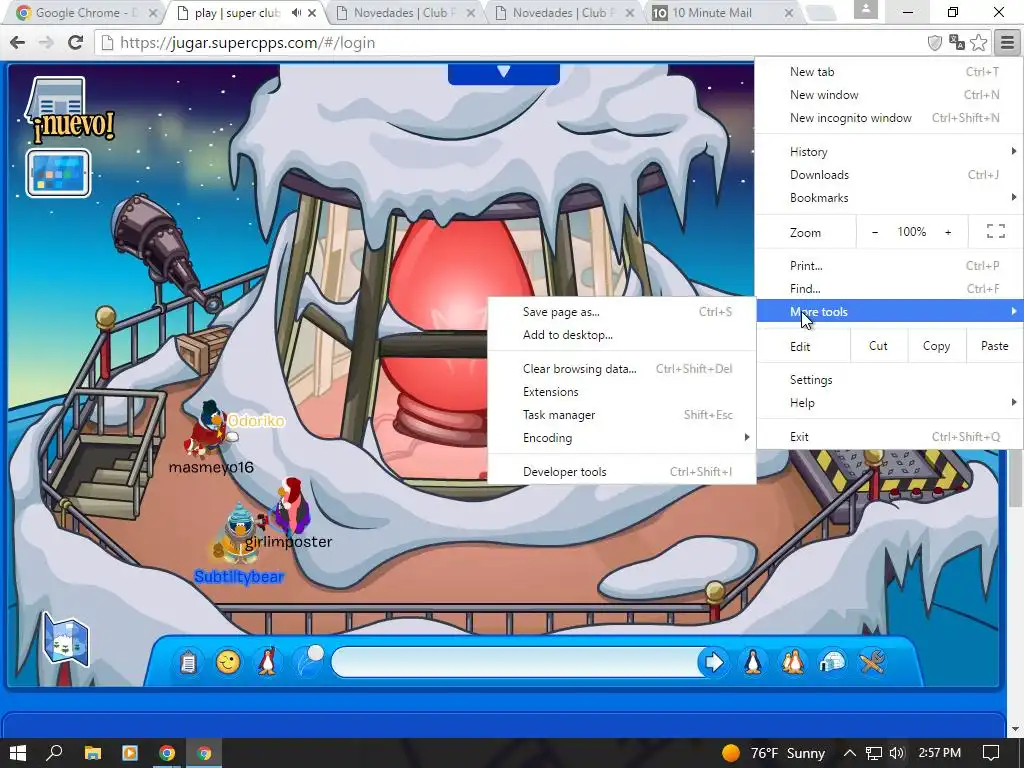Mute audio icon on play tab

296,12
